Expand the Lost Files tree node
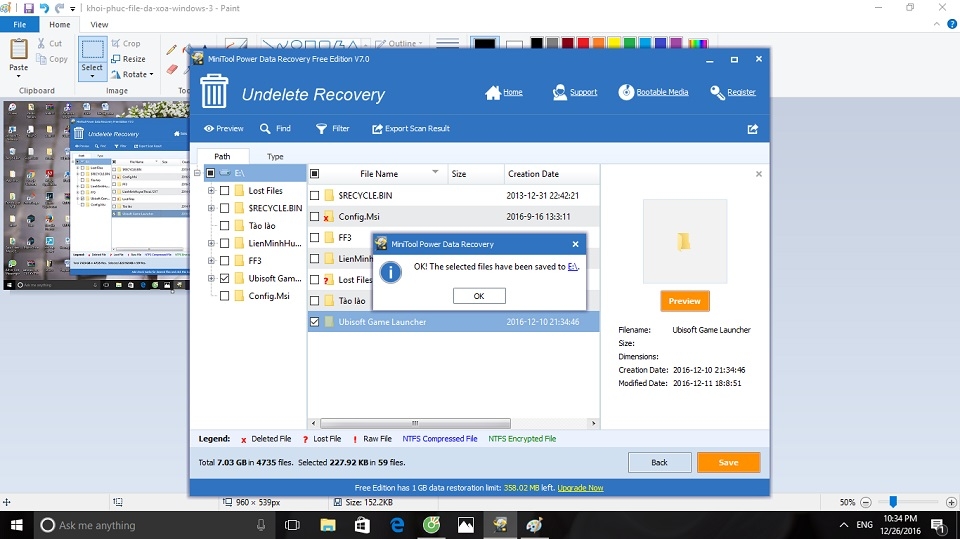 (211, 190)
